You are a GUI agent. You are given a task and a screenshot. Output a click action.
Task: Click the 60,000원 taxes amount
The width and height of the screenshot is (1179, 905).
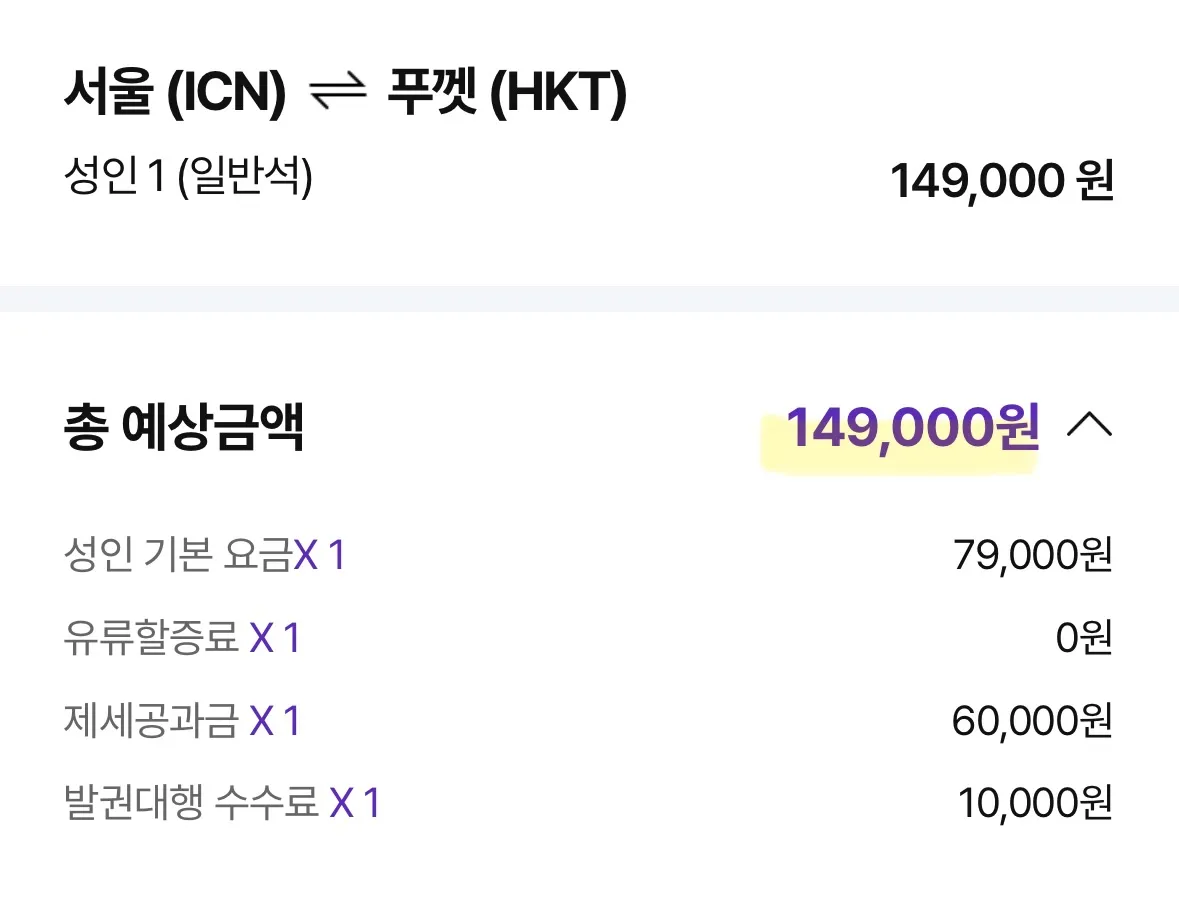[1032, 721]
